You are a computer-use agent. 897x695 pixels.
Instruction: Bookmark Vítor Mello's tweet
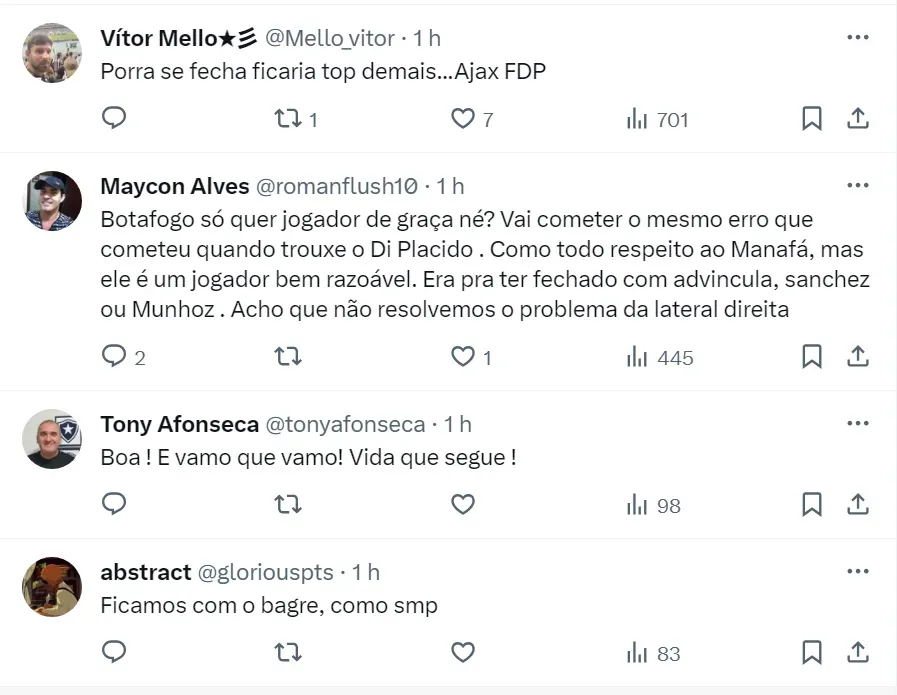812,119
